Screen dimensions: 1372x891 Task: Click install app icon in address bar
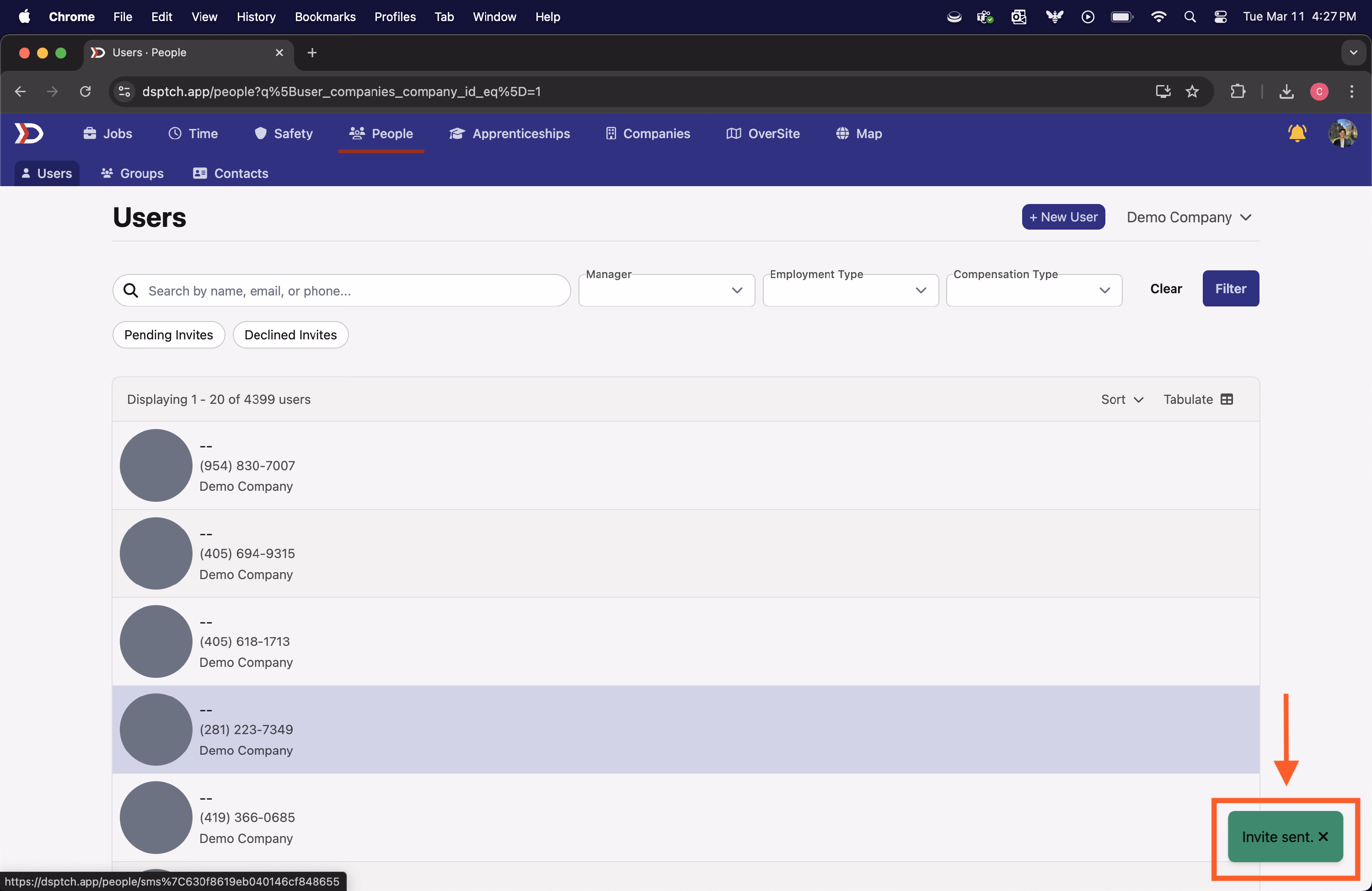1163,91
